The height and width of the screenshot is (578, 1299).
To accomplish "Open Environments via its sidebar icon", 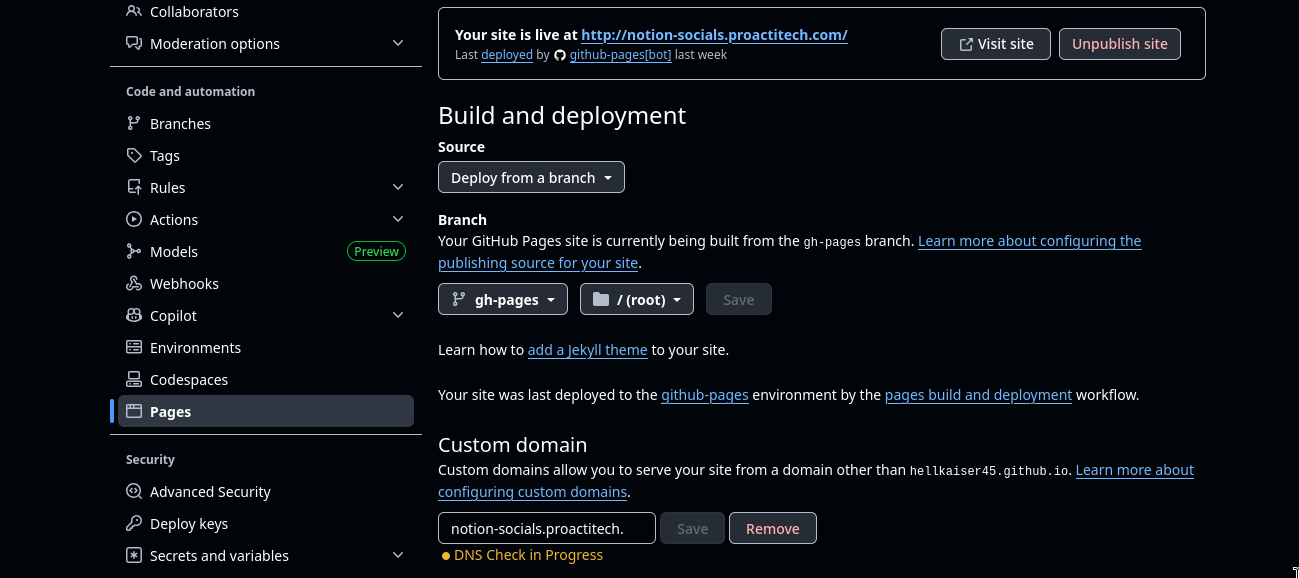I will click(x=134, y=347).
